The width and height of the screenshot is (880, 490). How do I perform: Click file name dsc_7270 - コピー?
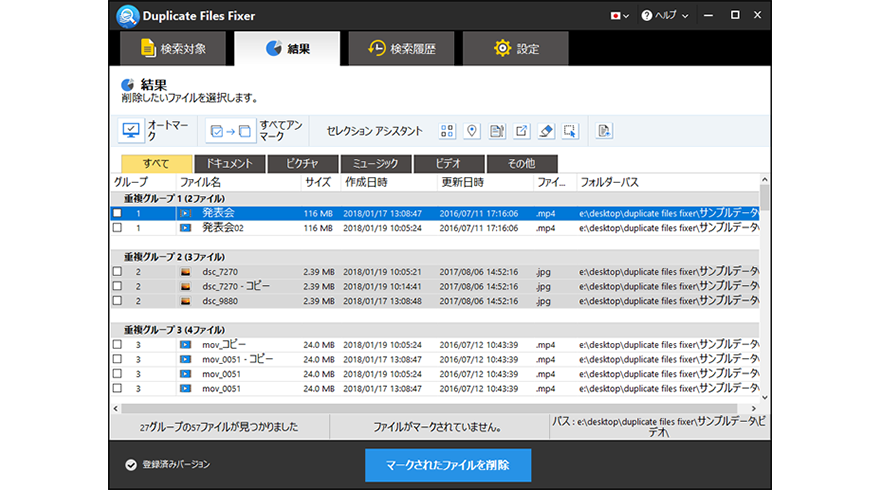pos(236,286)
